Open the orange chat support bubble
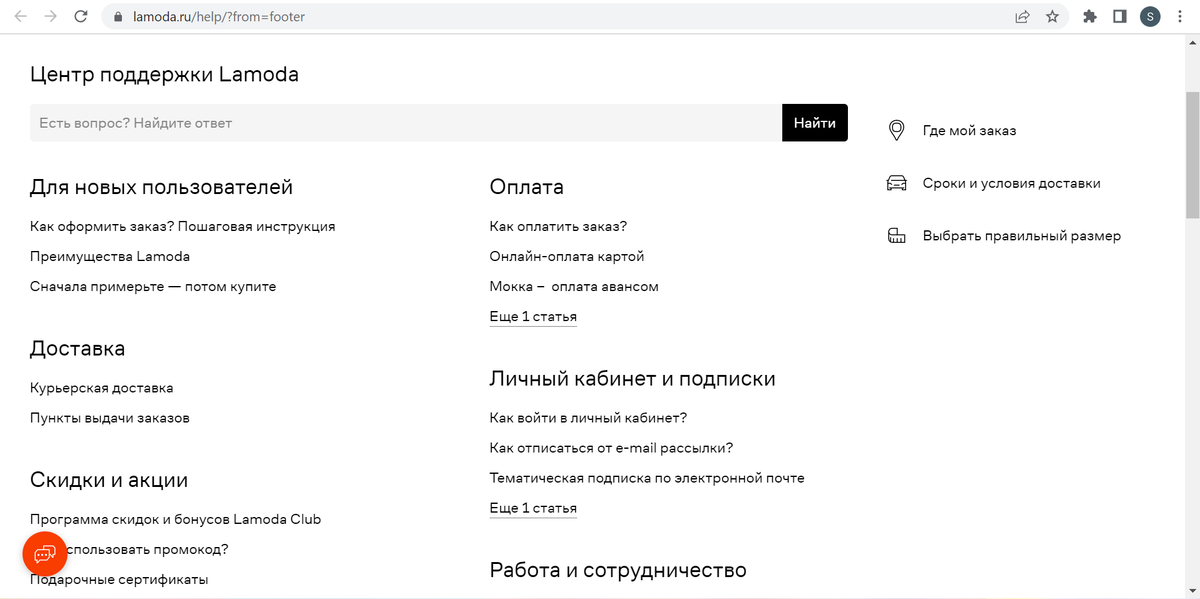Viewport: 1200px width, 599px height. [46, 553]
